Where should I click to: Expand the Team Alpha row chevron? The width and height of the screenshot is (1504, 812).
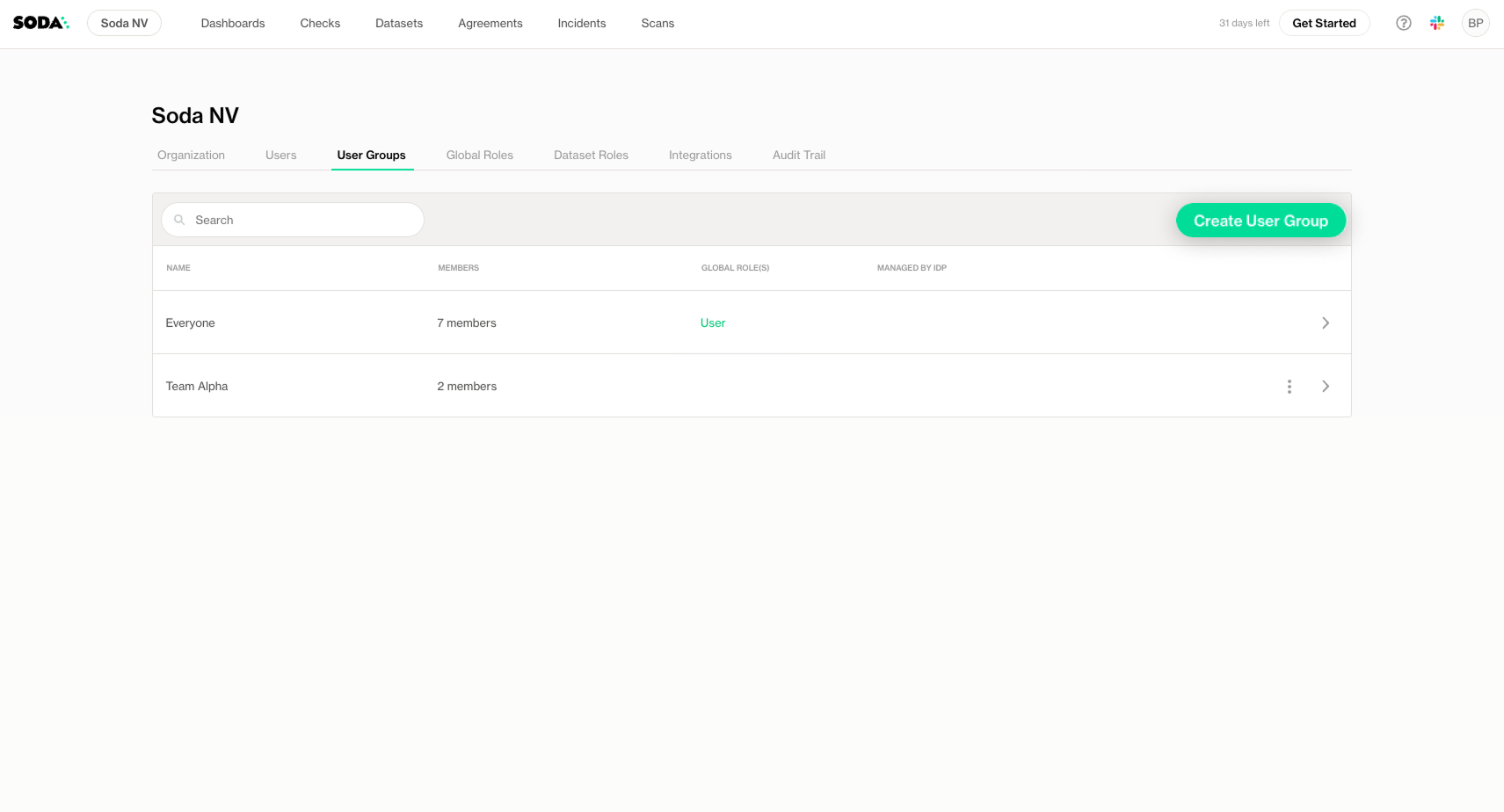pyautogui.click(x=1325, y=387)
